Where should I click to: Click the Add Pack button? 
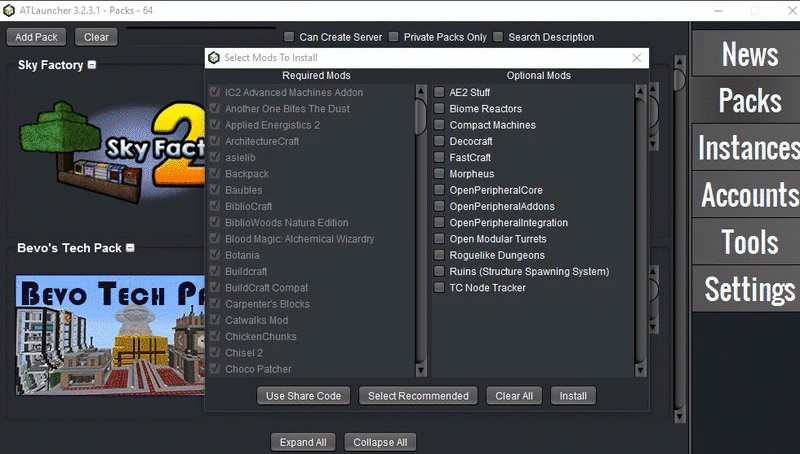36,37
